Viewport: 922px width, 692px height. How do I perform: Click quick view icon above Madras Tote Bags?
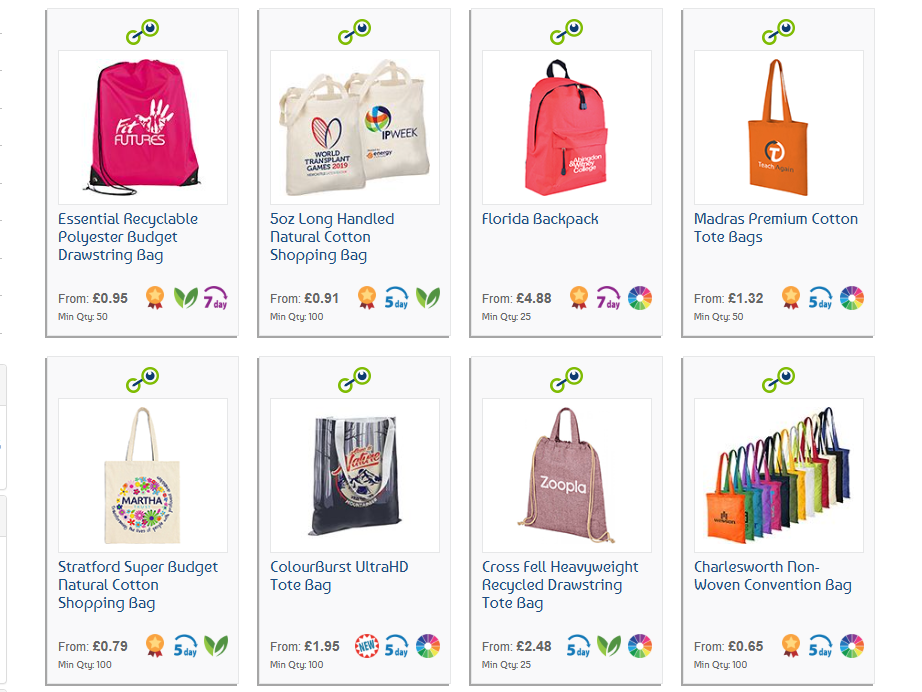779,32
